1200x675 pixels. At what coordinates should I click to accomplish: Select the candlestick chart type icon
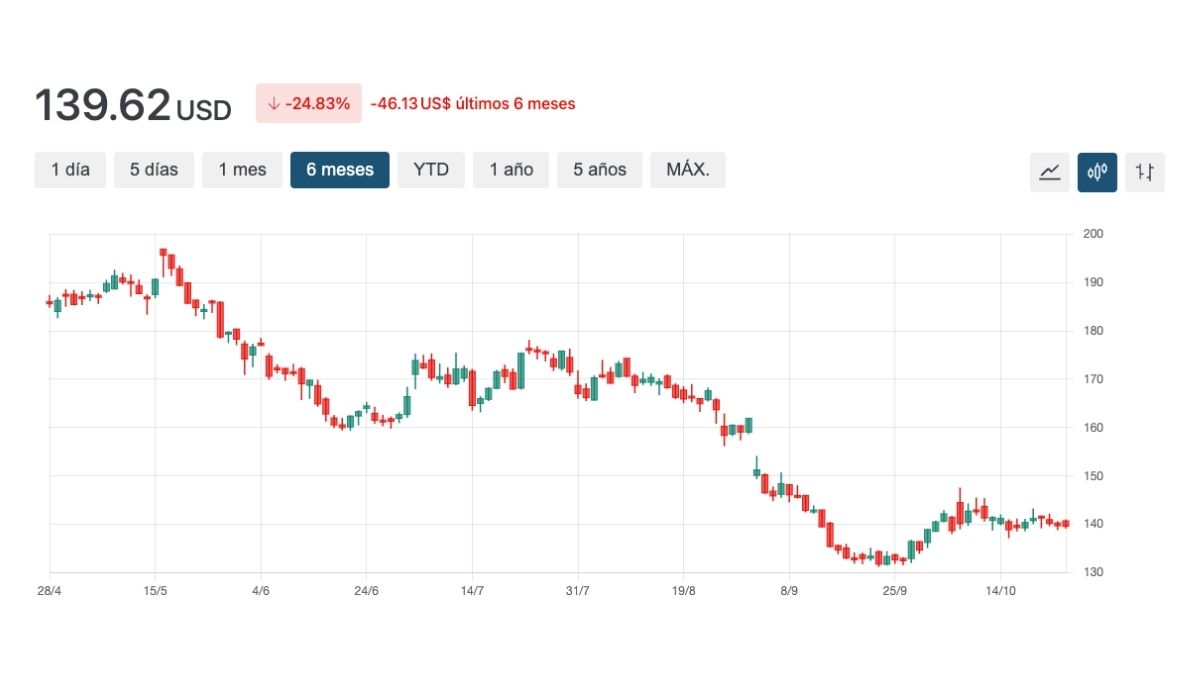[1097, 172]
